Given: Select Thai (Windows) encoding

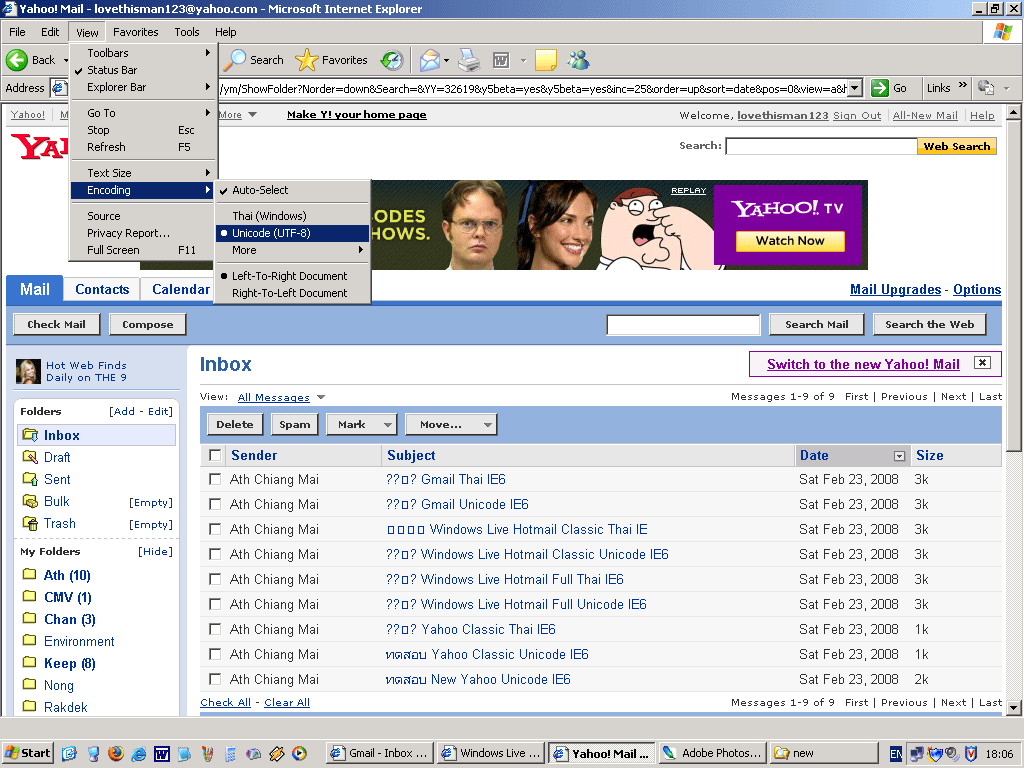Looking at the screenshot, I should pos(293,216).
